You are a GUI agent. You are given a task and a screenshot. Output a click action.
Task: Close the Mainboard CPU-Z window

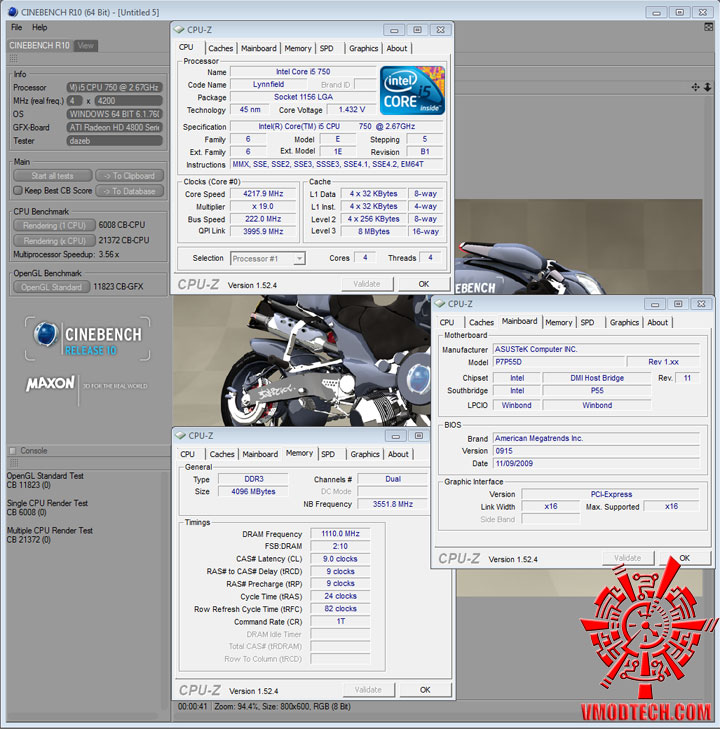tap(701, 304)
